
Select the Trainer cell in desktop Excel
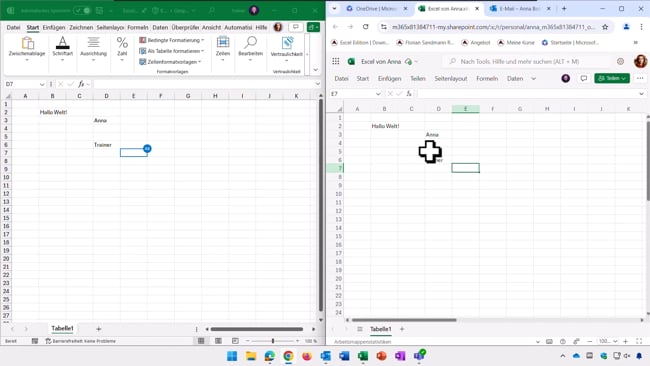(x=107, y=145)
